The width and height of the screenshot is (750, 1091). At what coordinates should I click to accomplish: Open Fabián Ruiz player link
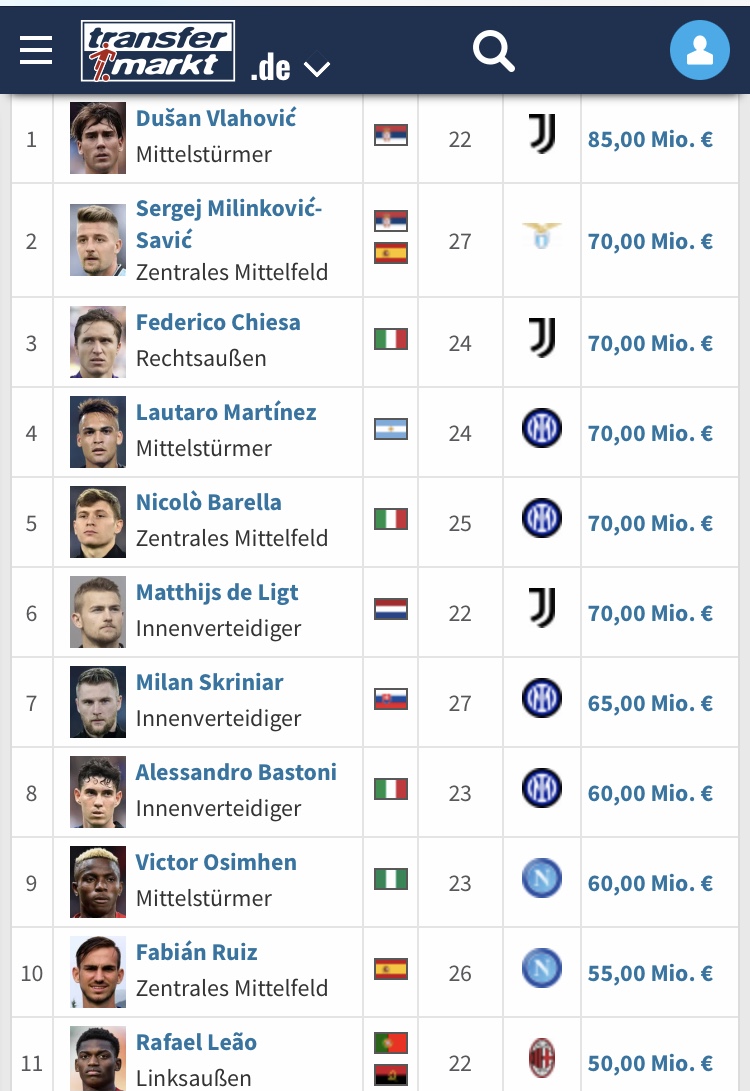(x=197, y=952)
